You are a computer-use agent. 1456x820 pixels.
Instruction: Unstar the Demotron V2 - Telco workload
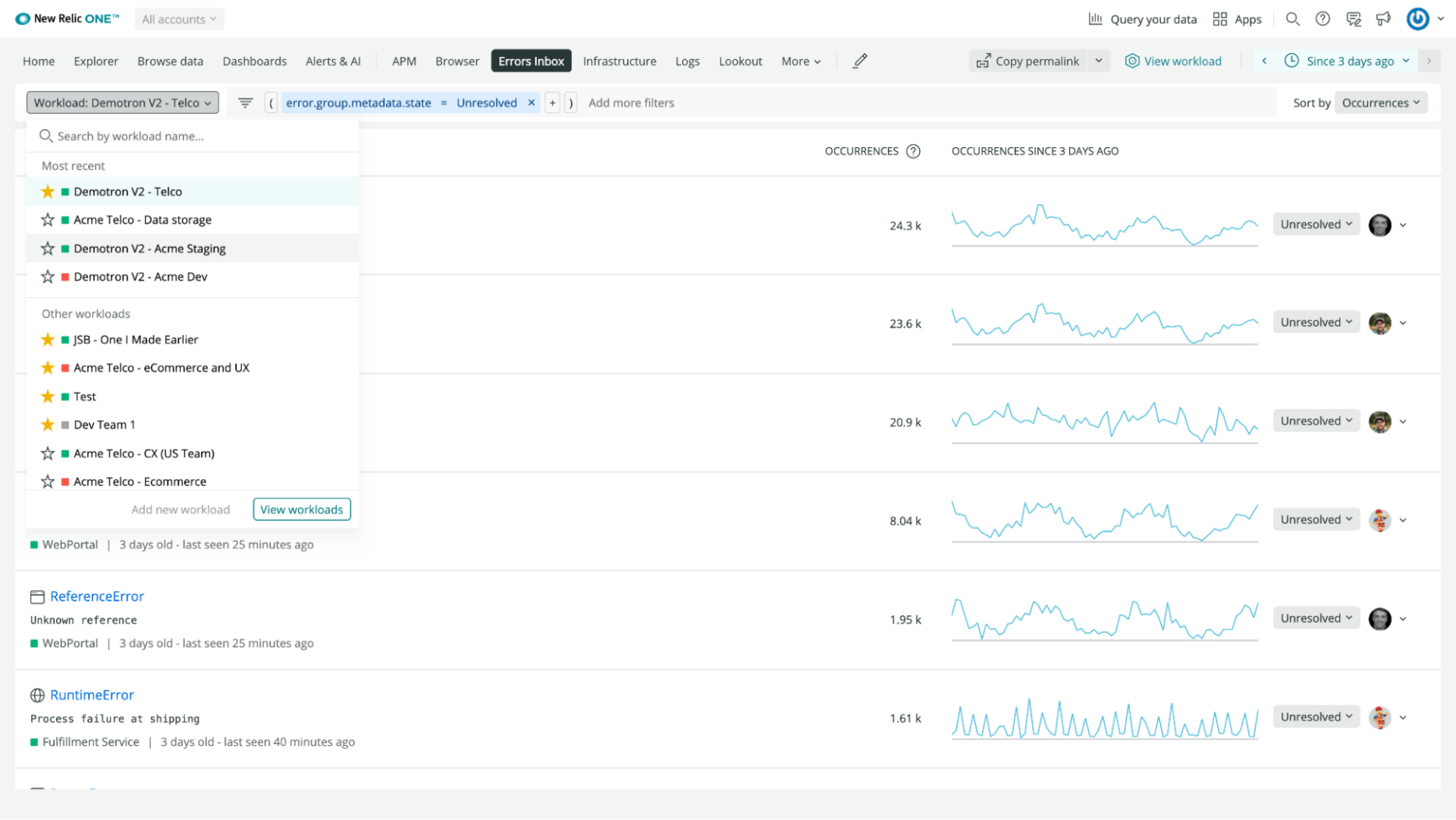tap(47, 191)
